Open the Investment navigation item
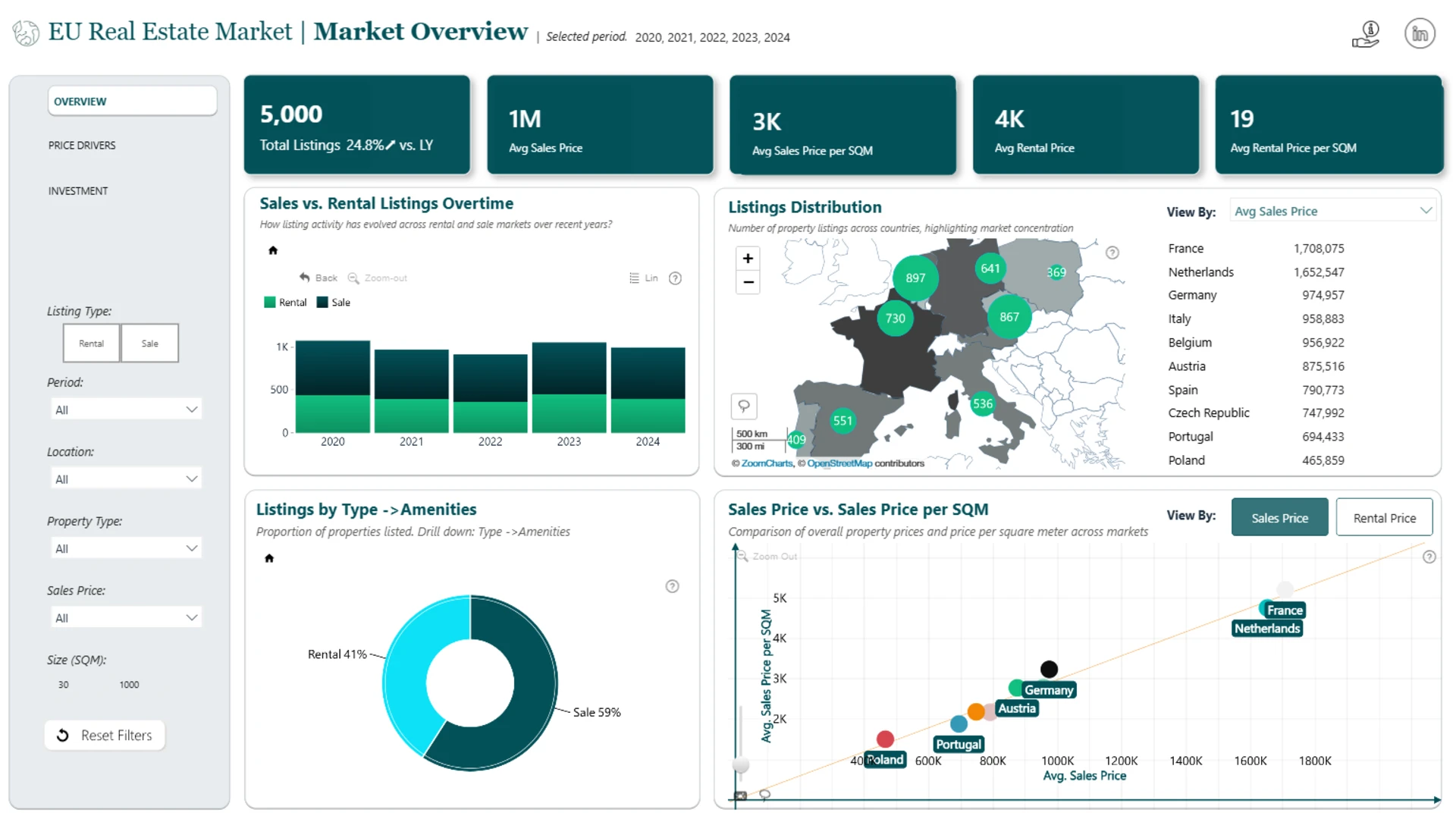Screen dimensions: 1456x819 (x=78, y=191)
